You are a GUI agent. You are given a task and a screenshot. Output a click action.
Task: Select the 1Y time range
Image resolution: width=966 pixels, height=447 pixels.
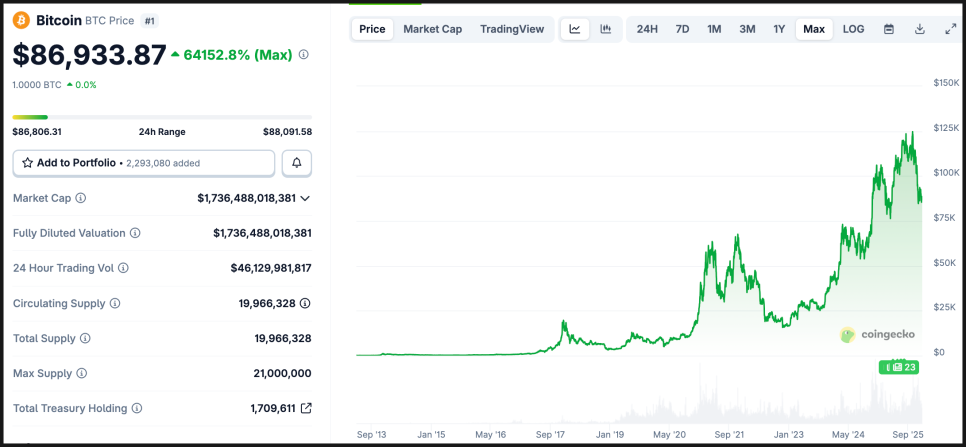pos(779,29)
